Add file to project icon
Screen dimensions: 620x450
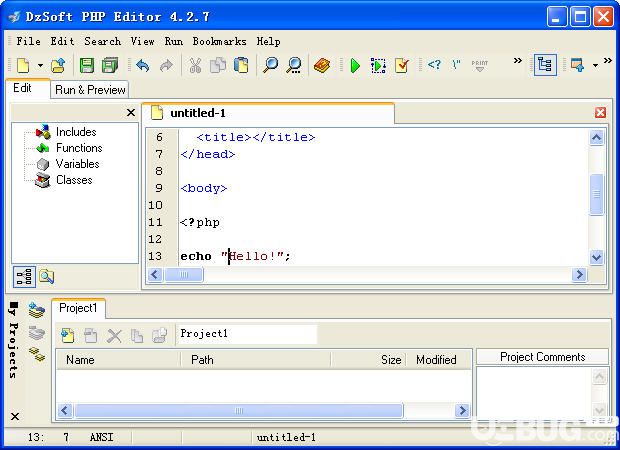point(68,336)
